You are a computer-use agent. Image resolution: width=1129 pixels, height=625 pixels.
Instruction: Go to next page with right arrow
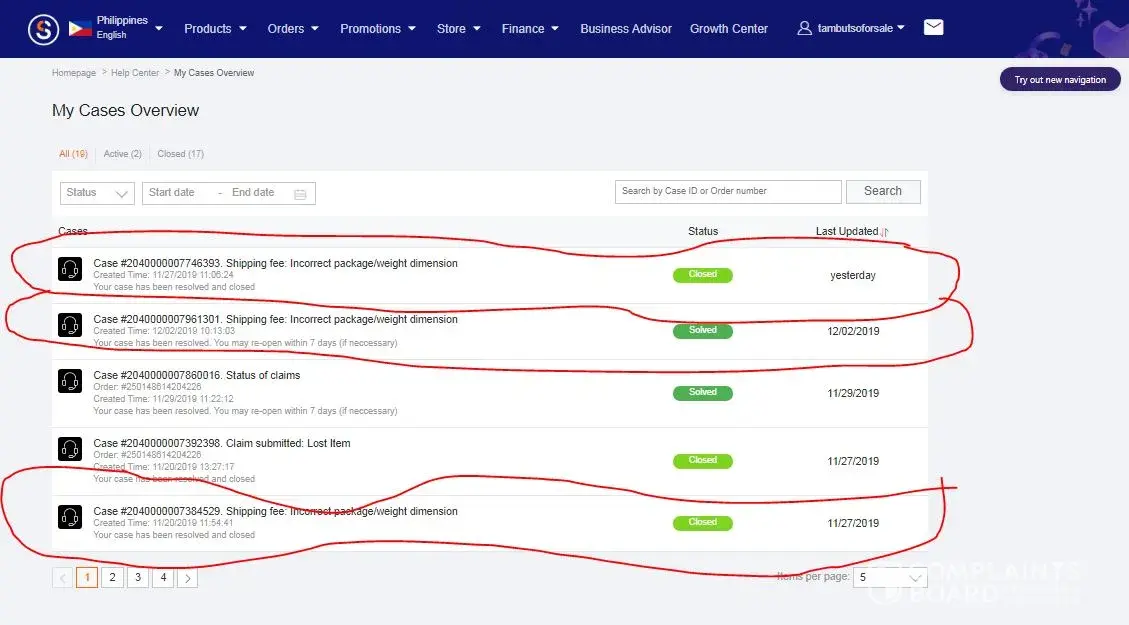coord(188,578)
